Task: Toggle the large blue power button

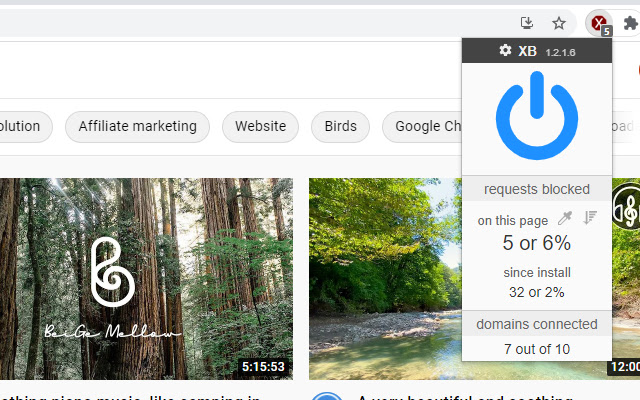Action: click(x=536, y=117)
